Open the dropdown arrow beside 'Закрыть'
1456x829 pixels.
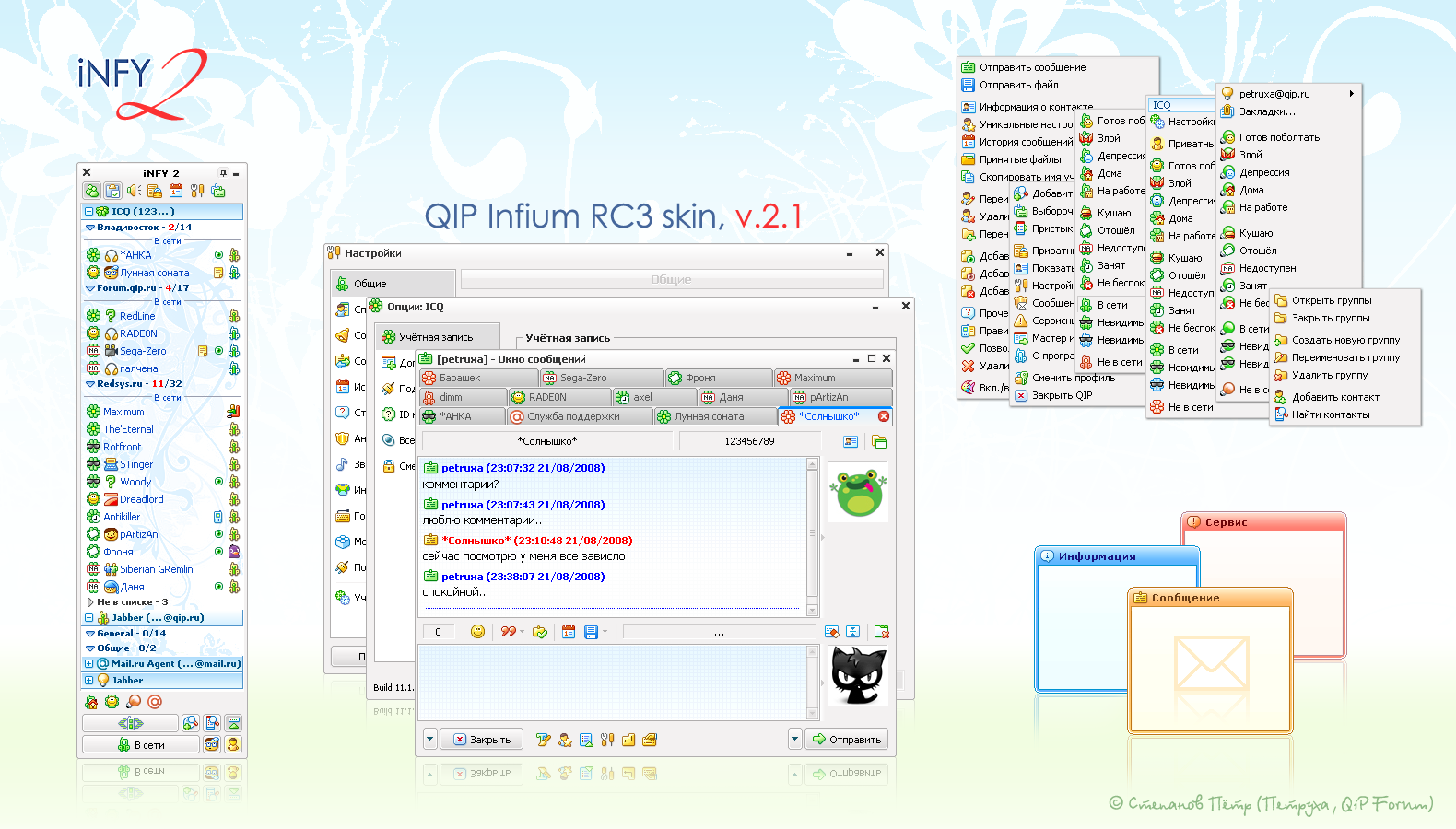(x=430, y=740)
